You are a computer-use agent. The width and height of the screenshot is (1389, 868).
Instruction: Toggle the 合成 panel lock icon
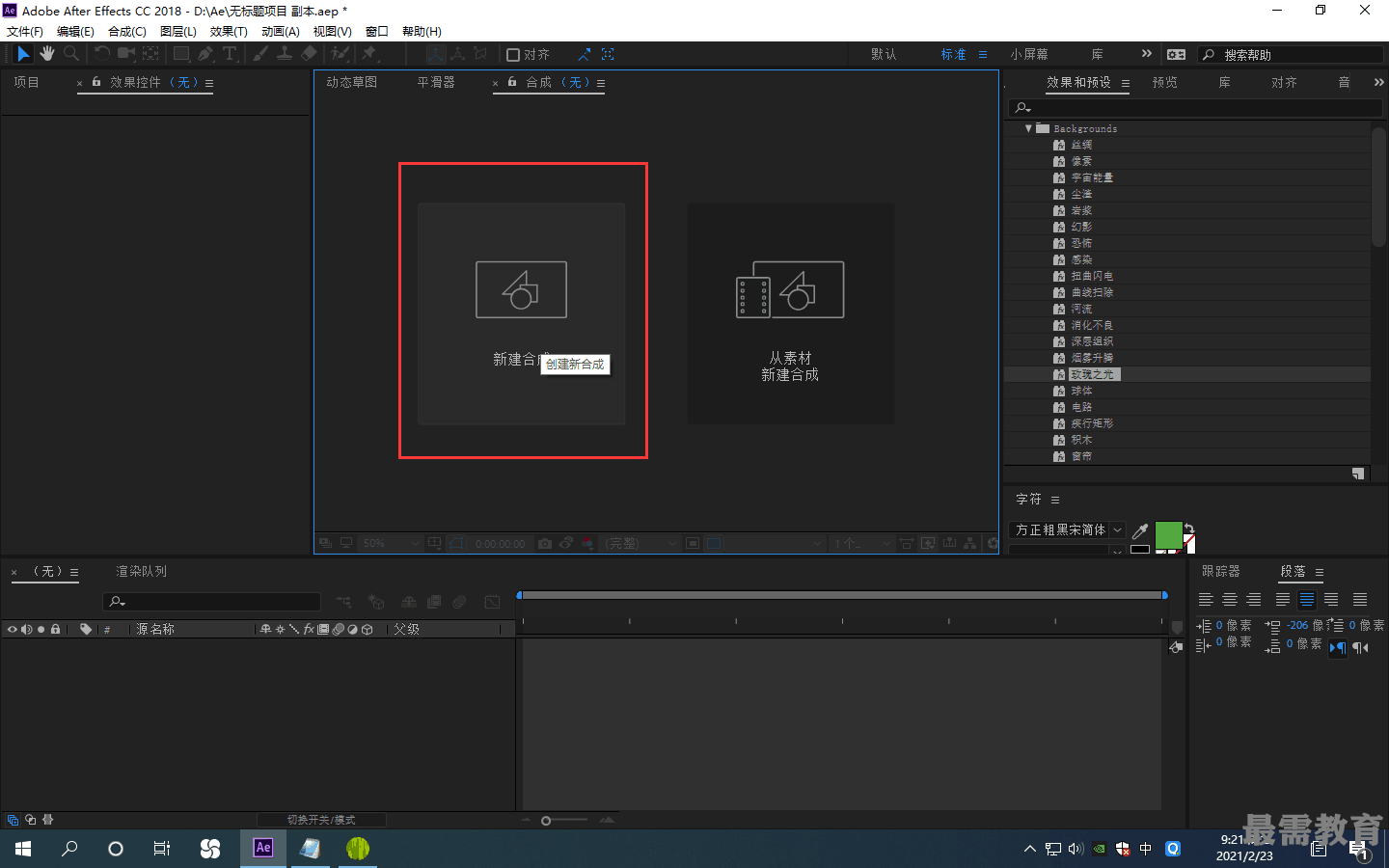point(512,82)
